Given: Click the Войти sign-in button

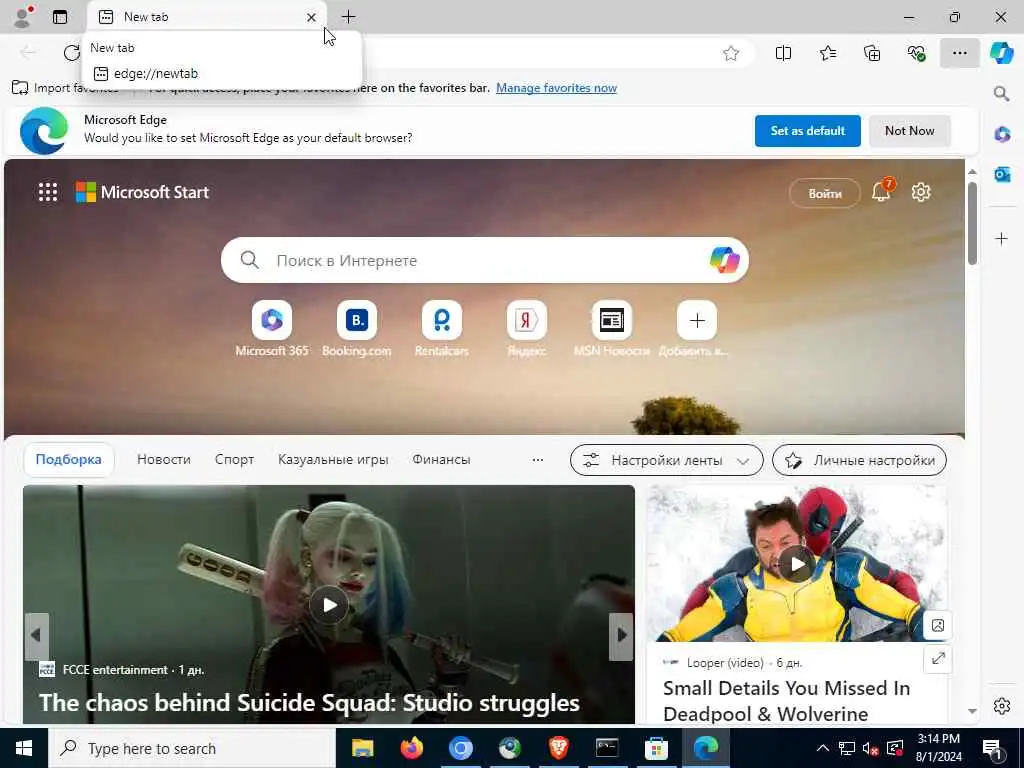Looking at the screenshot, I should click(824, 193).
